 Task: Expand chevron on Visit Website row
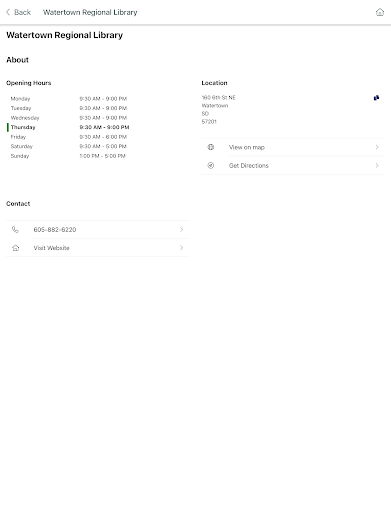182,248
